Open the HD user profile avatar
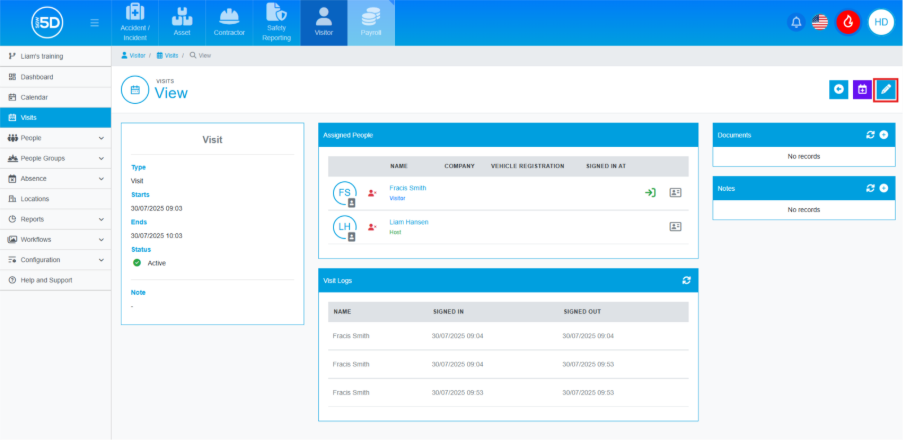 (x=881, y=22)
